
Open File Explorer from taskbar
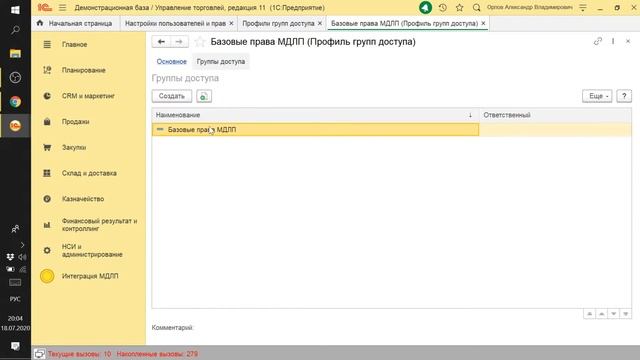[15, 53]
